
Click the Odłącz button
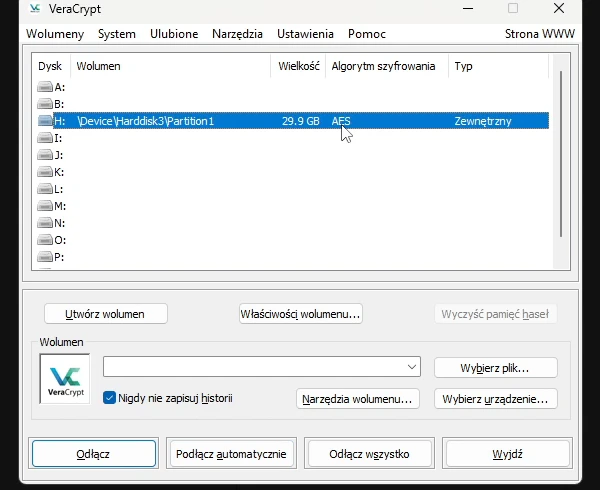[94, 454]
